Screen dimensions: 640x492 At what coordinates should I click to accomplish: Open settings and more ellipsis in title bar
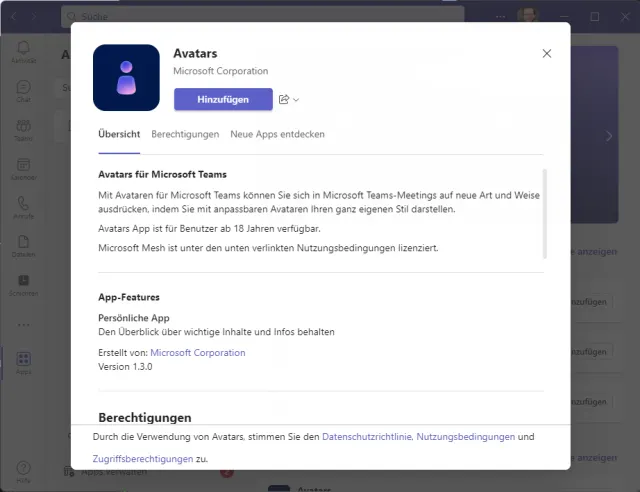(500, 16)
